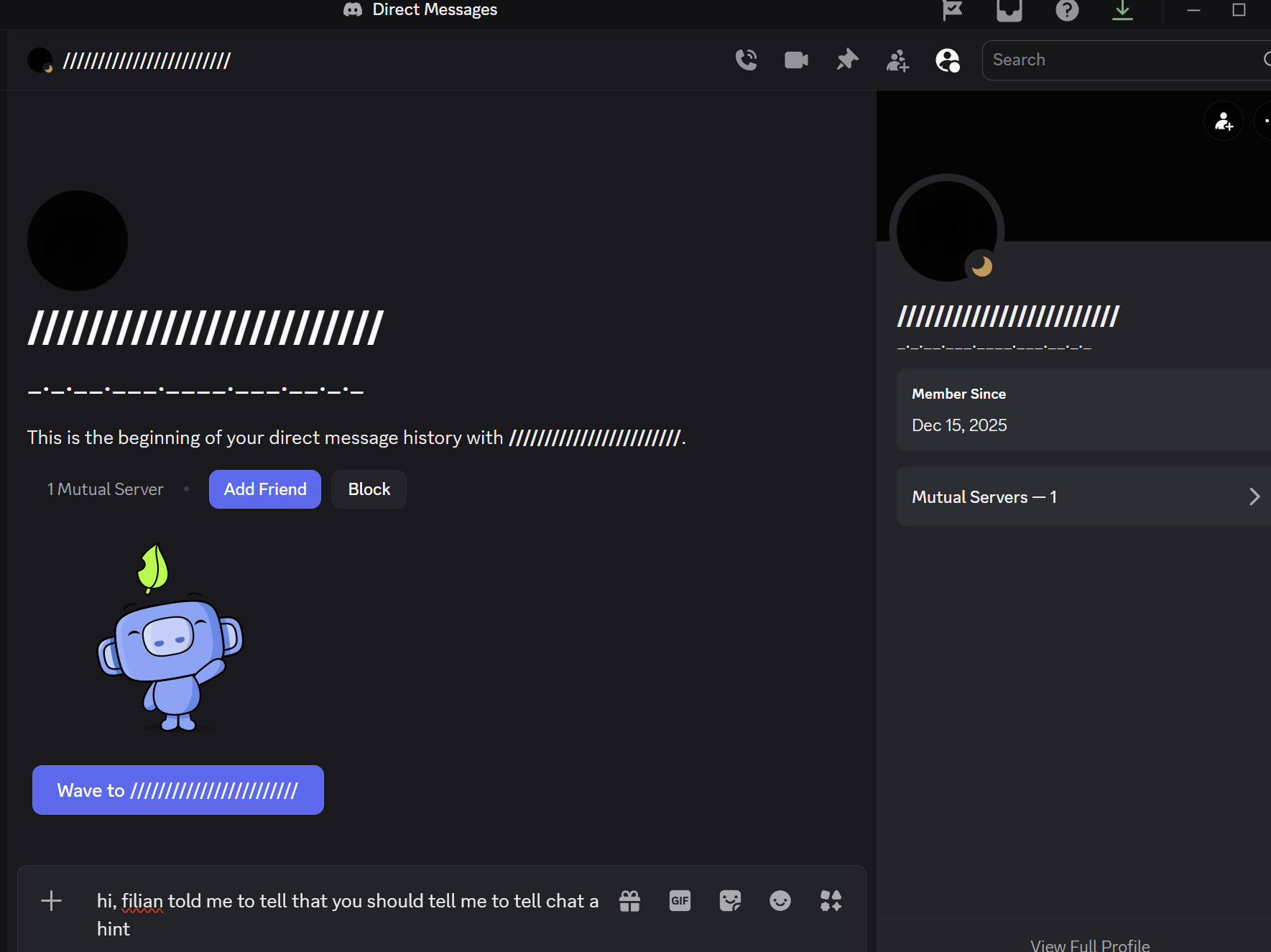
Task: Click the 1 Mutual Server text
Action: 106,489
